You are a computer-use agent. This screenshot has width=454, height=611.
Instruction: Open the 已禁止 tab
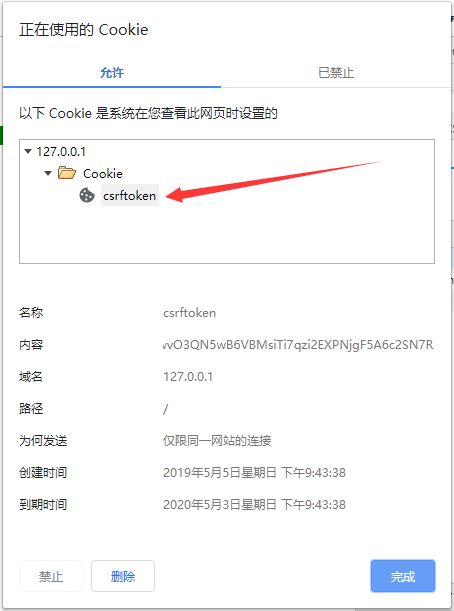tap(336, 72)
